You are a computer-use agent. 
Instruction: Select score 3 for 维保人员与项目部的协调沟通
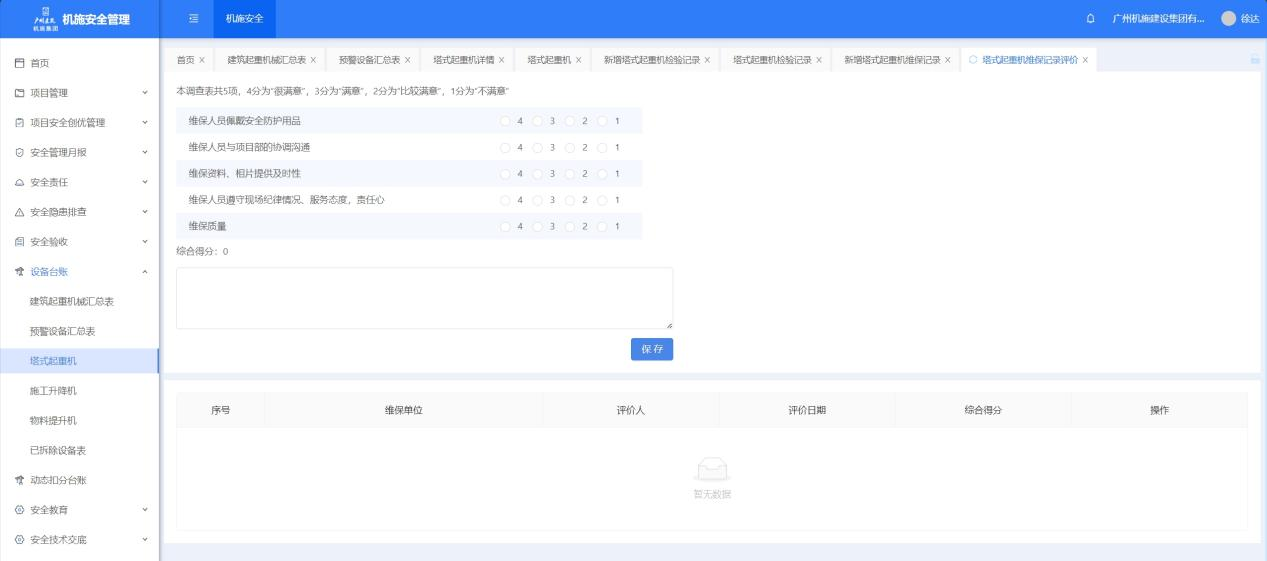pos(537,148)
